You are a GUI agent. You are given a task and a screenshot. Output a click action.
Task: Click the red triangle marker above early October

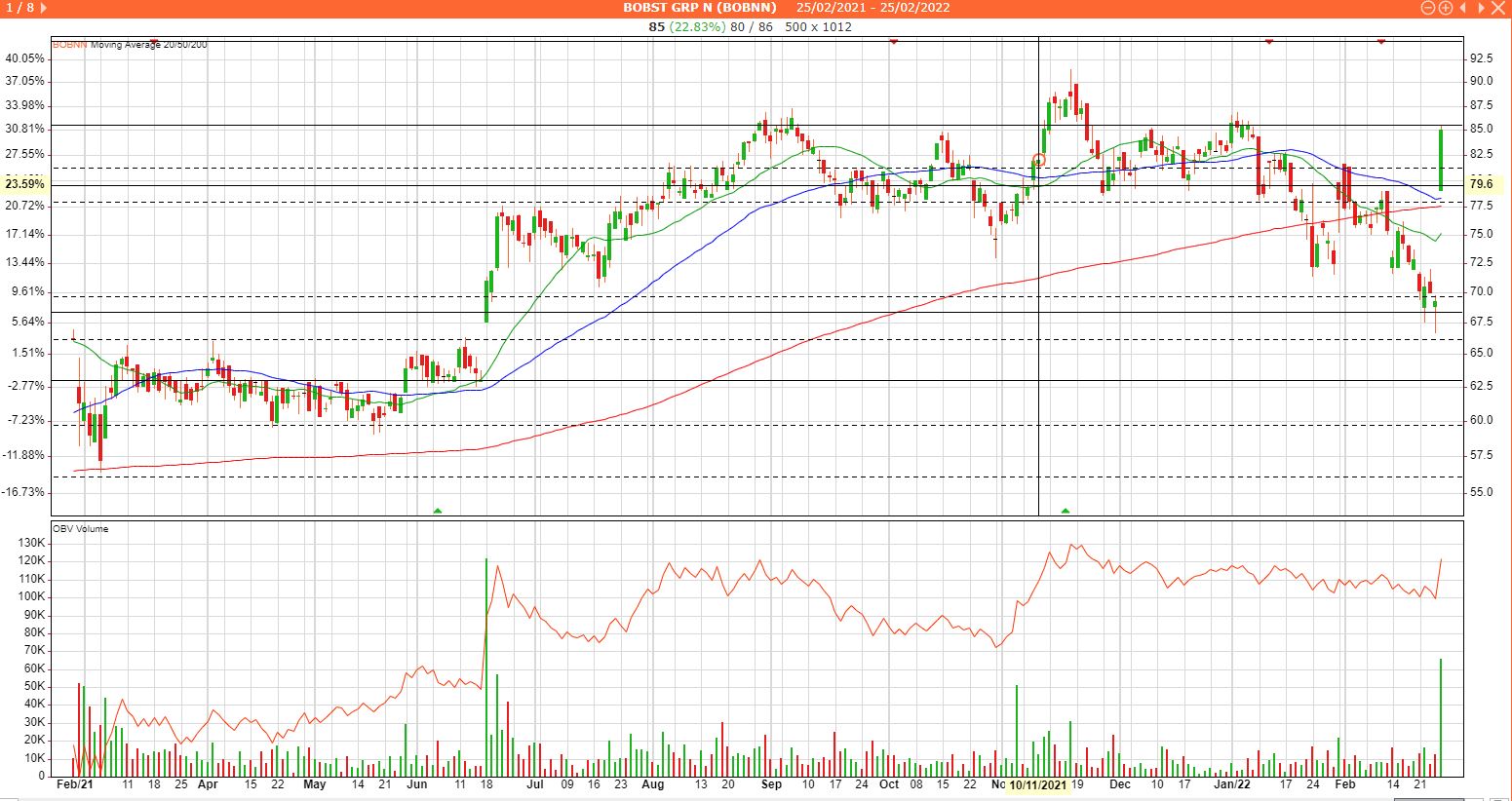(893, 42)
